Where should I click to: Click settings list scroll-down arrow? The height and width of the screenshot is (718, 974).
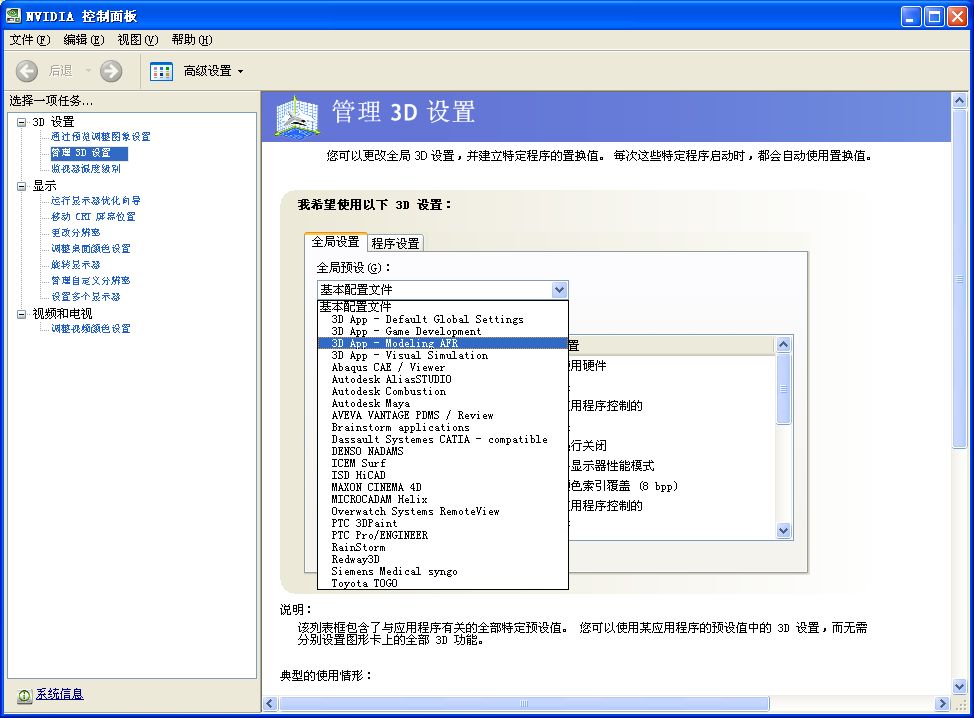pyautogui.click(x=783, y=530)
